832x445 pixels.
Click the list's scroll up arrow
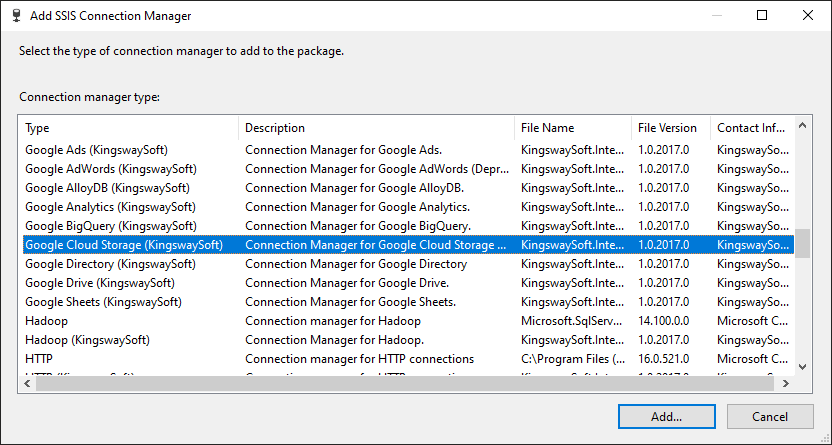[x=802, y=126]
